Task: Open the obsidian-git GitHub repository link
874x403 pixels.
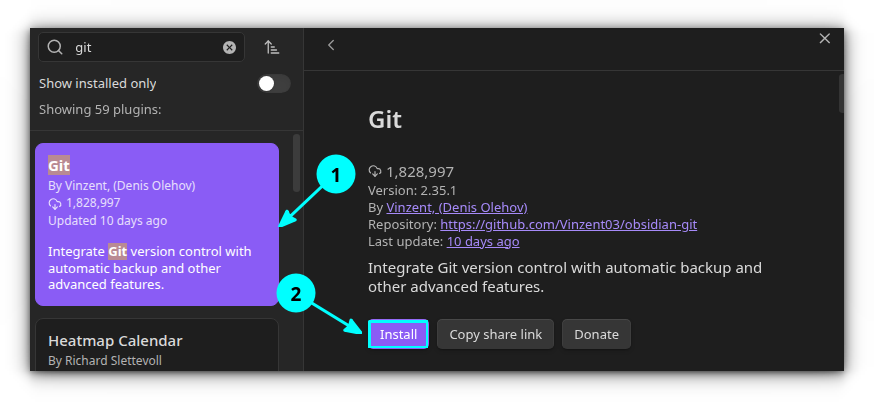Action: 568,224
